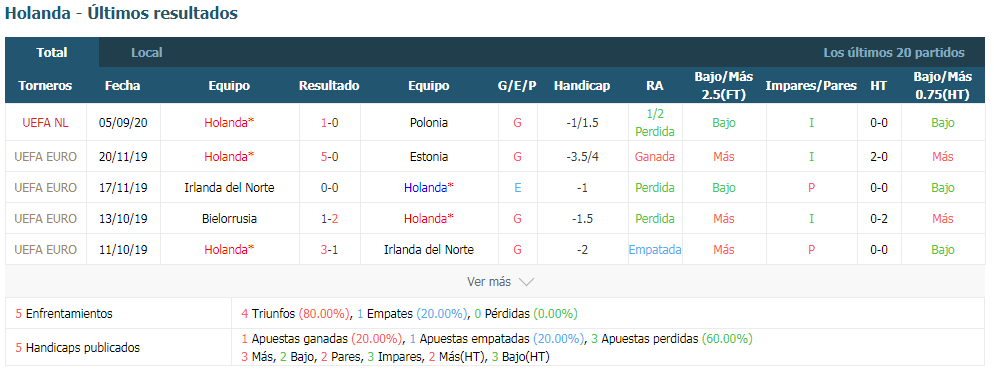Select Polonia team name
Image resolution: width=994 pixels, height=372 pixels.
point(429,123)
